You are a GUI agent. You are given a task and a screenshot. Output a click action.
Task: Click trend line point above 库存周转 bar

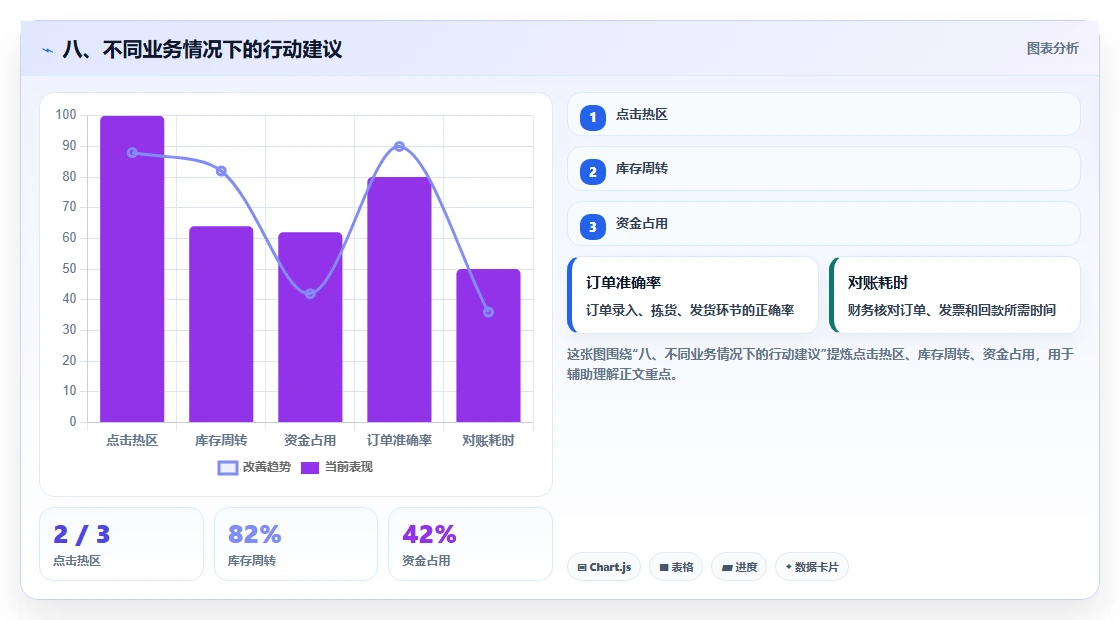pos(221,171)
